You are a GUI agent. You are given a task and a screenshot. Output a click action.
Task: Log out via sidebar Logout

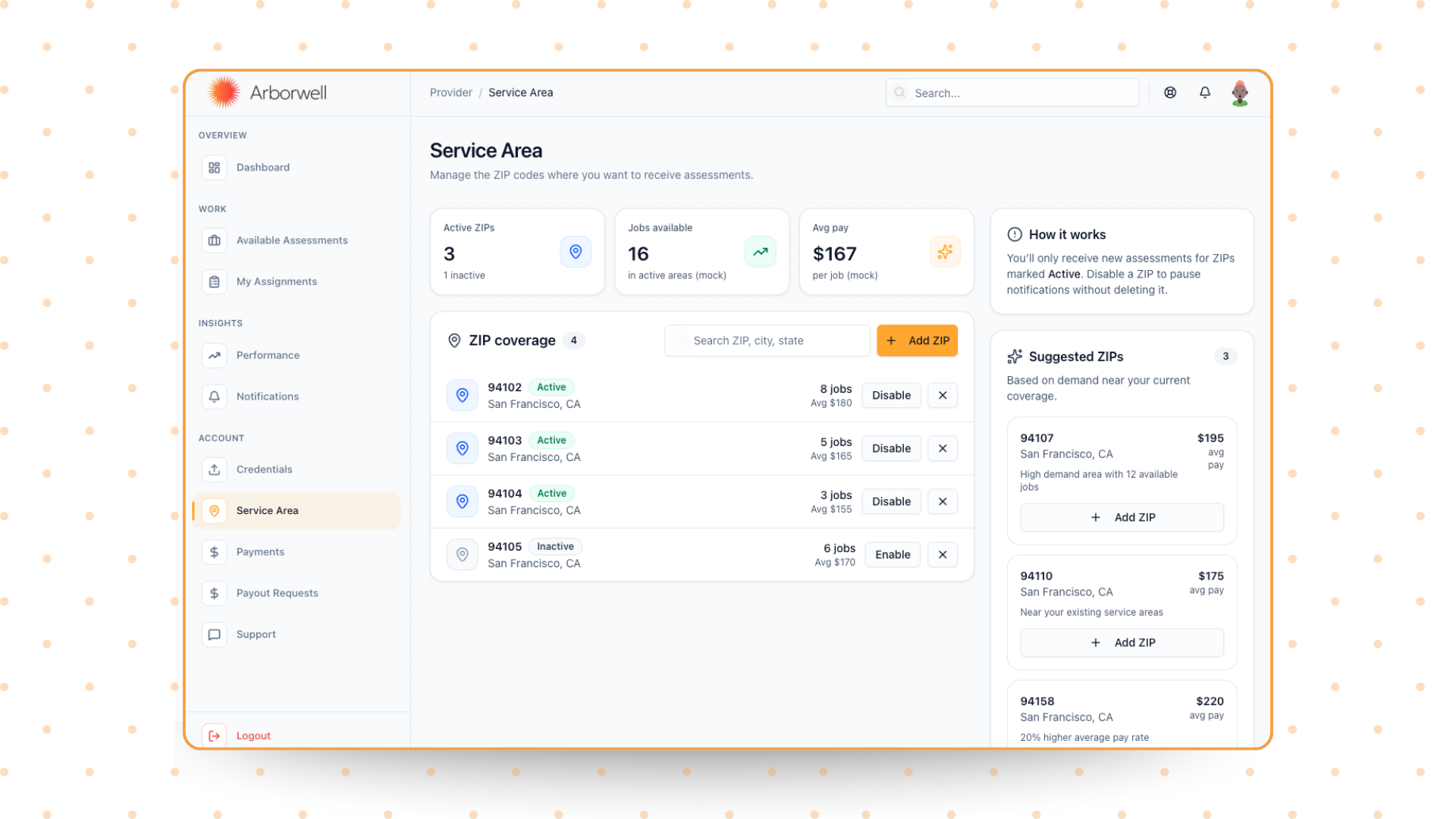(253, 736)
